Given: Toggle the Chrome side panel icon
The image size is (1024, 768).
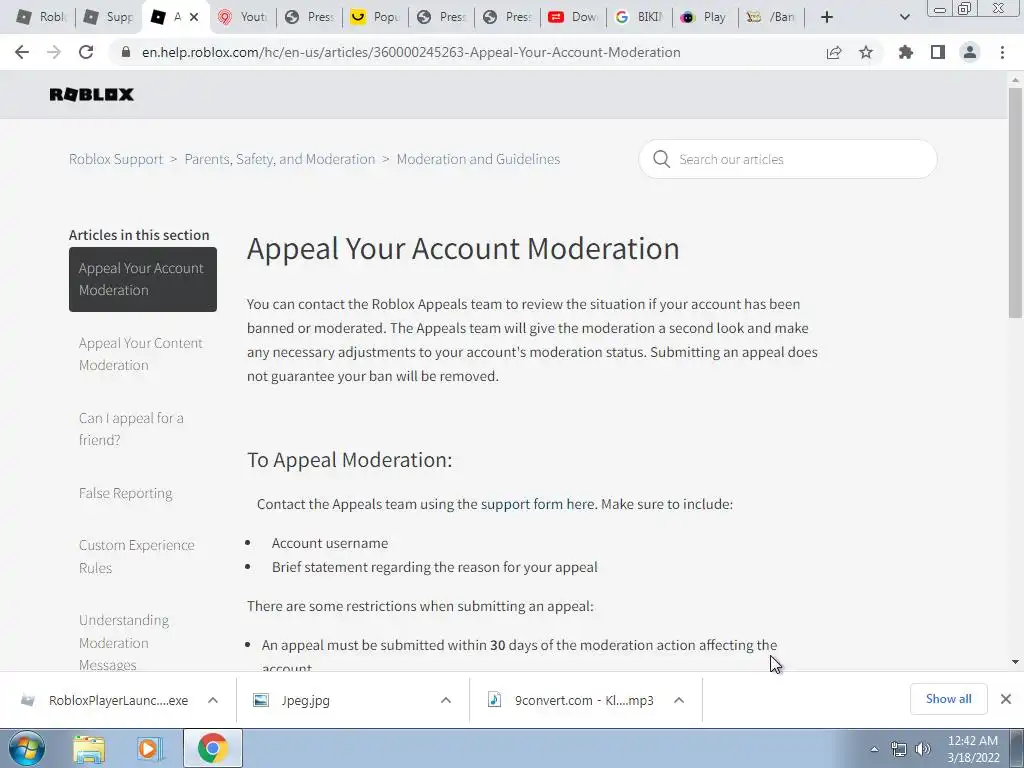Looking at the screenshot, I should (x=938, y=52).
